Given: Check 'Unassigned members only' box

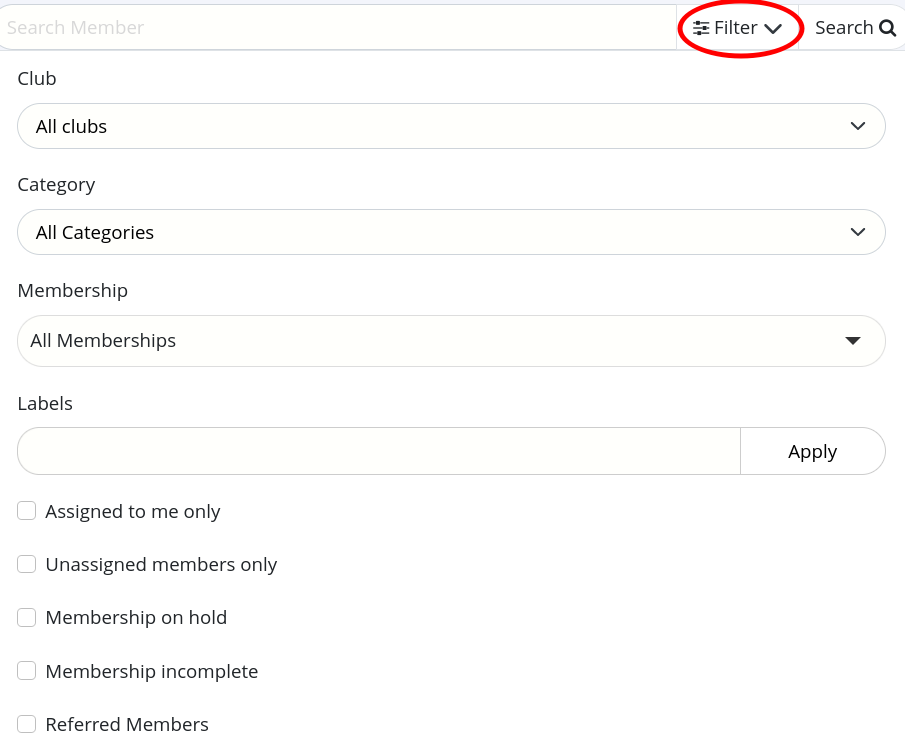Looking at the screenshot, I should pos(27,564).
